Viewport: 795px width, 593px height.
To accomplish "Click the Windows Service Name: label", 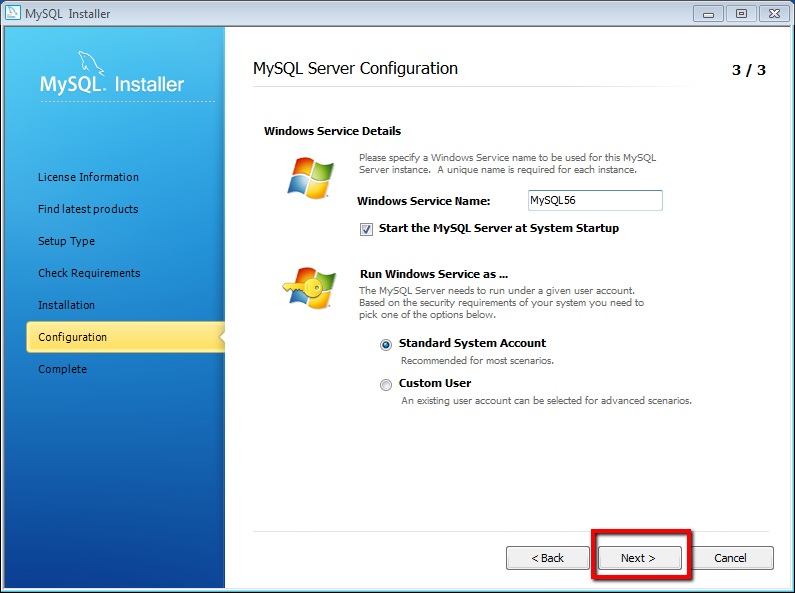I will tap(424, 201).
